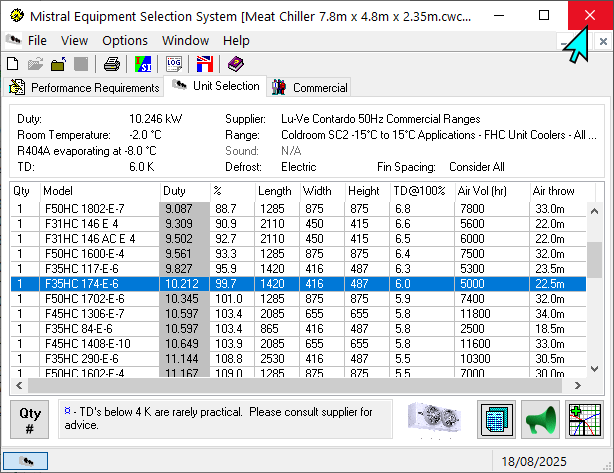Click the document icon left of File menu

(13, 40)
